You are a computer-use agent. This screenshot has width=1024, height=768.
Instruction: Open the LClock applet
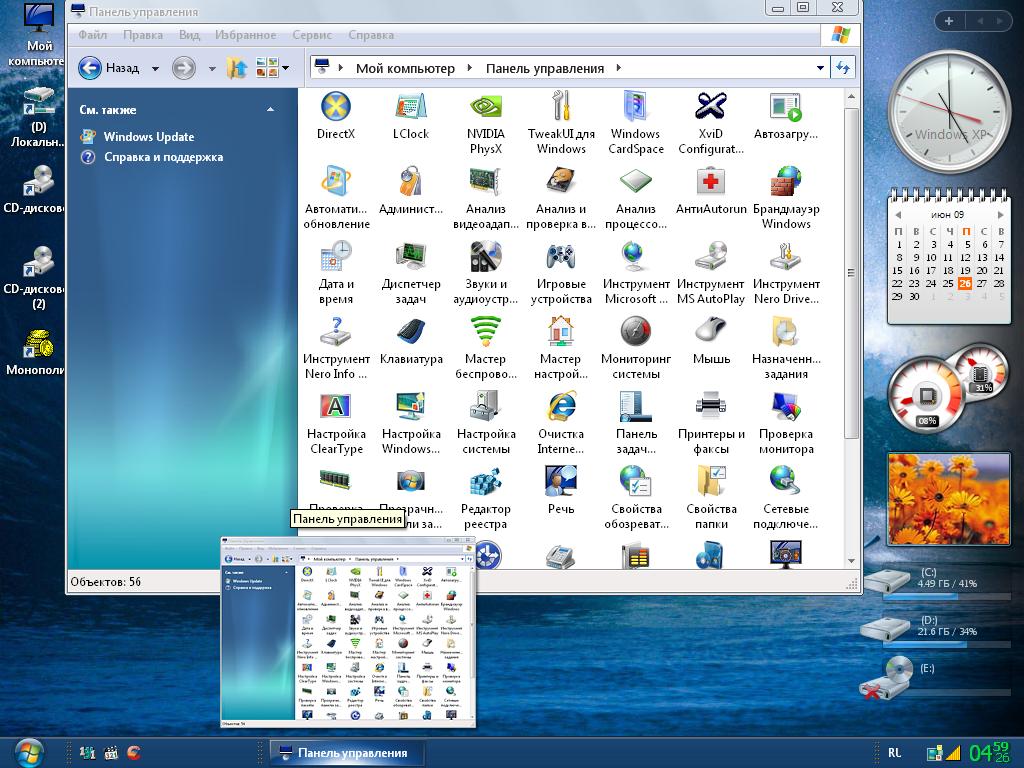pos(411,116)
